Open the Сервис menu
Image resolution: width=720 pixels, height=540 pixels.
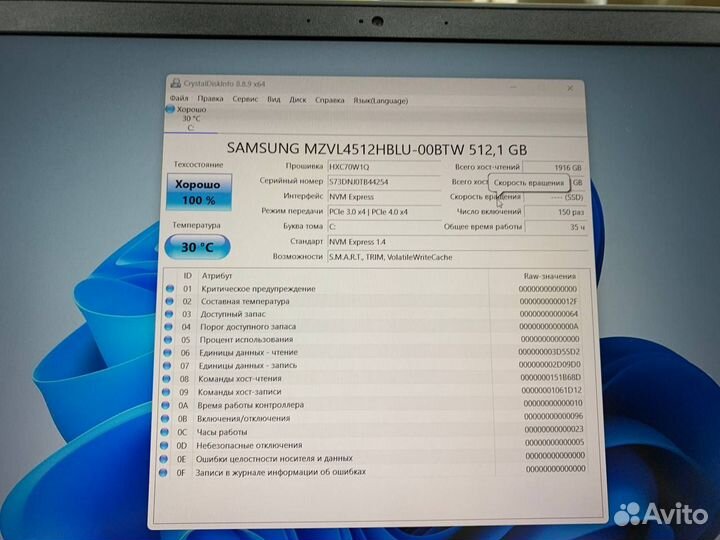click(x=245, y=99)
